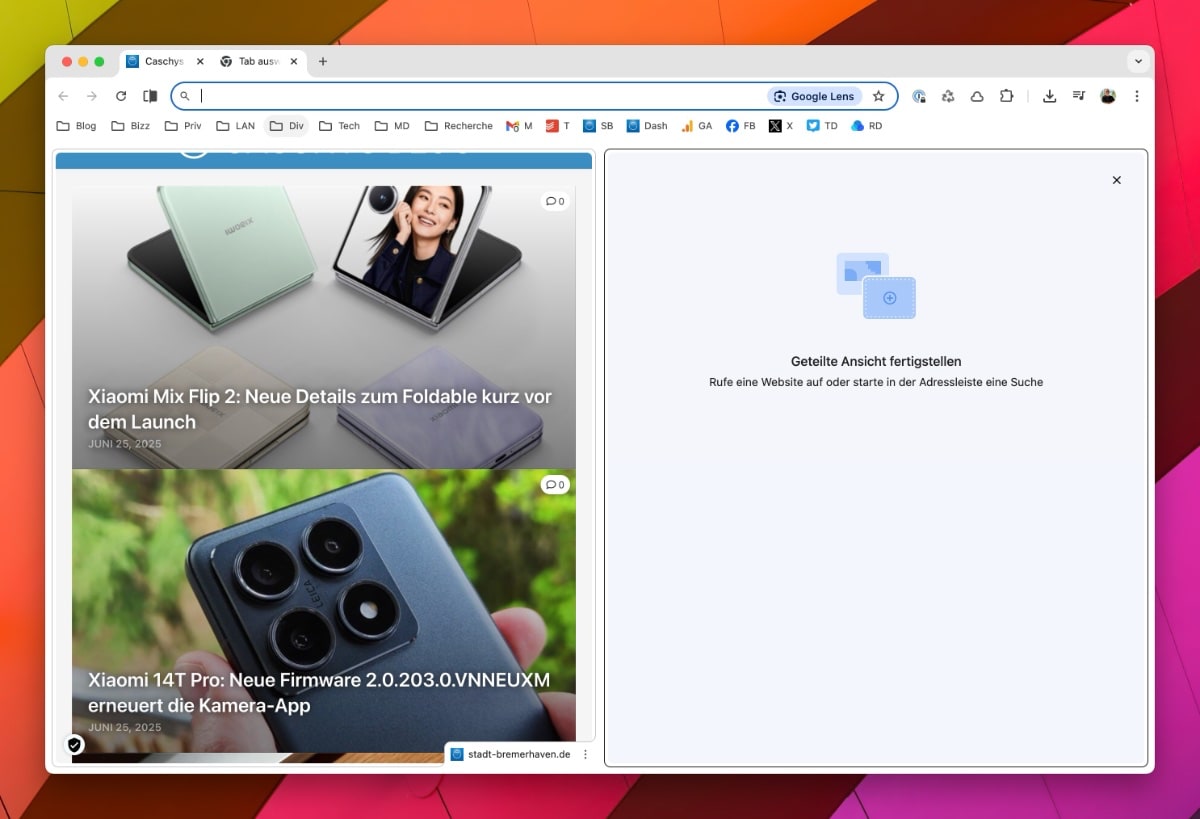This screenshot has width=1200, height=819.
Task: Bookmark this page with the star icon
Action: pyautogui.click(x=878, y=96)
